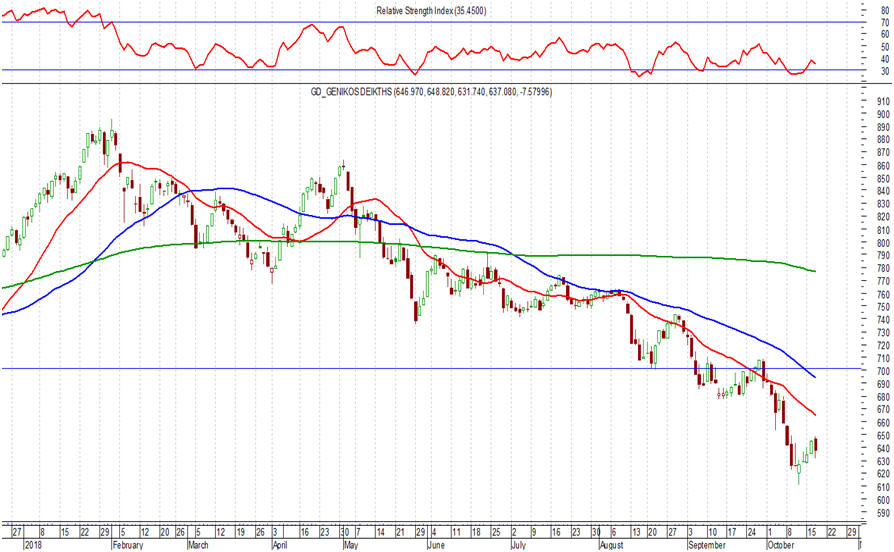Select the September month label on timeline

(x=706, y=545)
